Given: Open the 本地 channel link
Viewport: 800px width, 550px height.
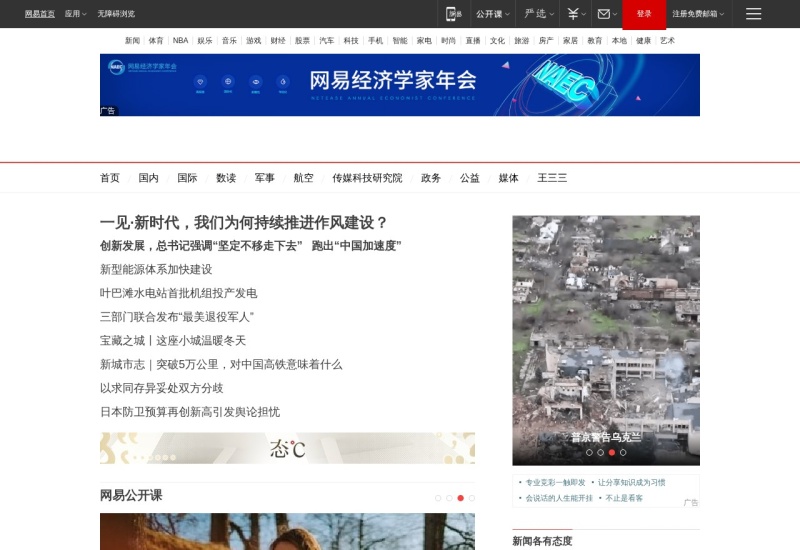Looking at the screenshot, I should click(619, 40).
